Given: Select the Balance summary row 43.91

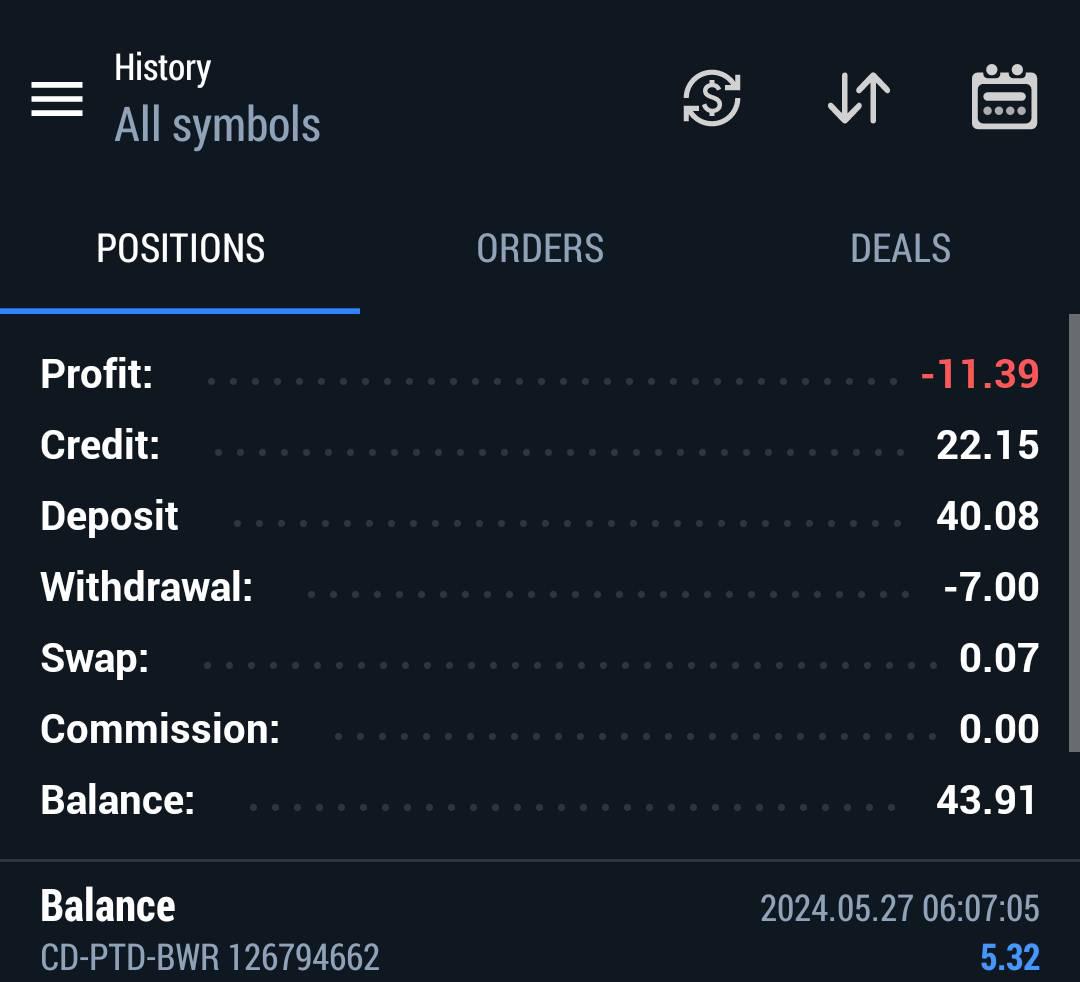Looking at the screenshot, I should (x=539, y=800).
